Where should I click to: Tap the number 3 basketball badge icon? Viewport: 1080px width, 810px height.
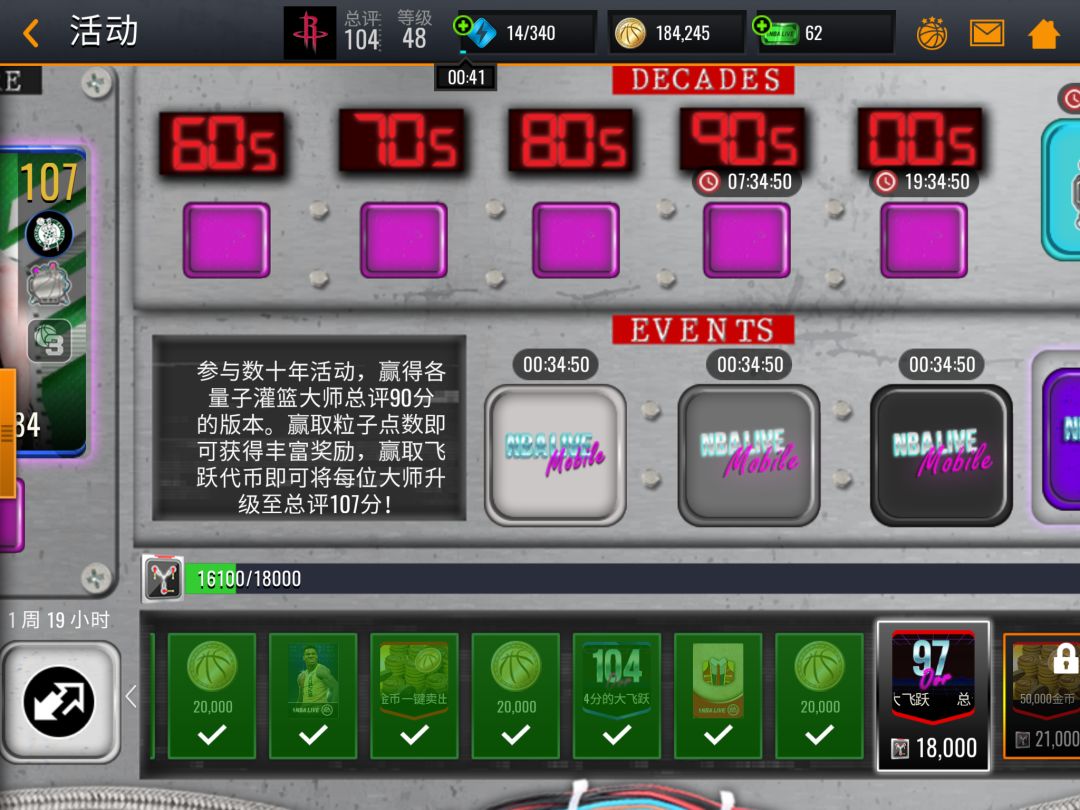[x=50, y=340]
